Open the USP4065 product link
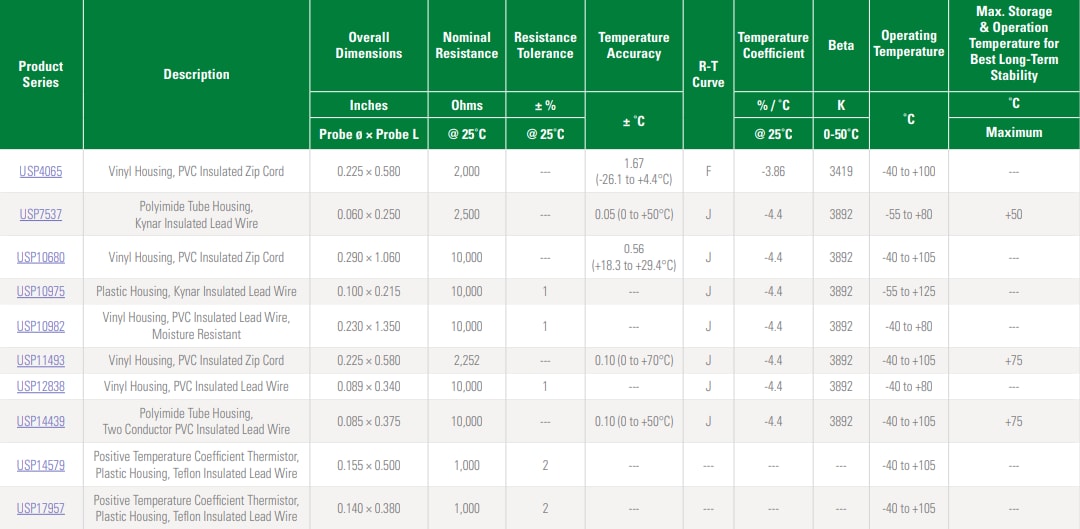Viewport: 1080px width, 529px height. tap(41, 171)
